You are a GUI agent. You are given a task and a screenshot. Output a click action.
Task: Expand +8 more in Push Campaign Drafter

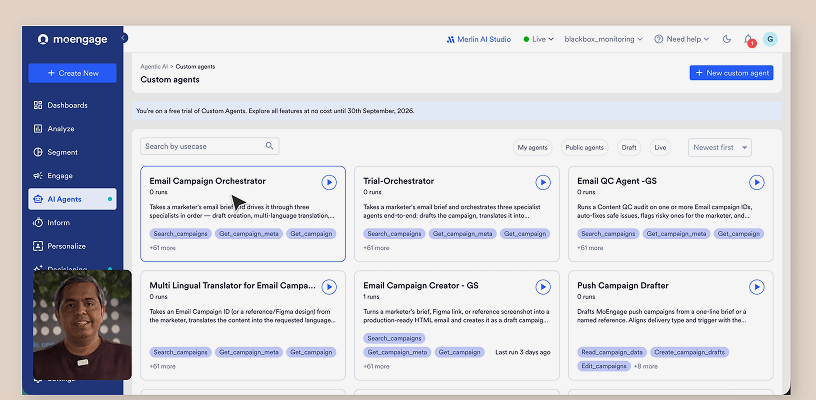pos(645,366)
